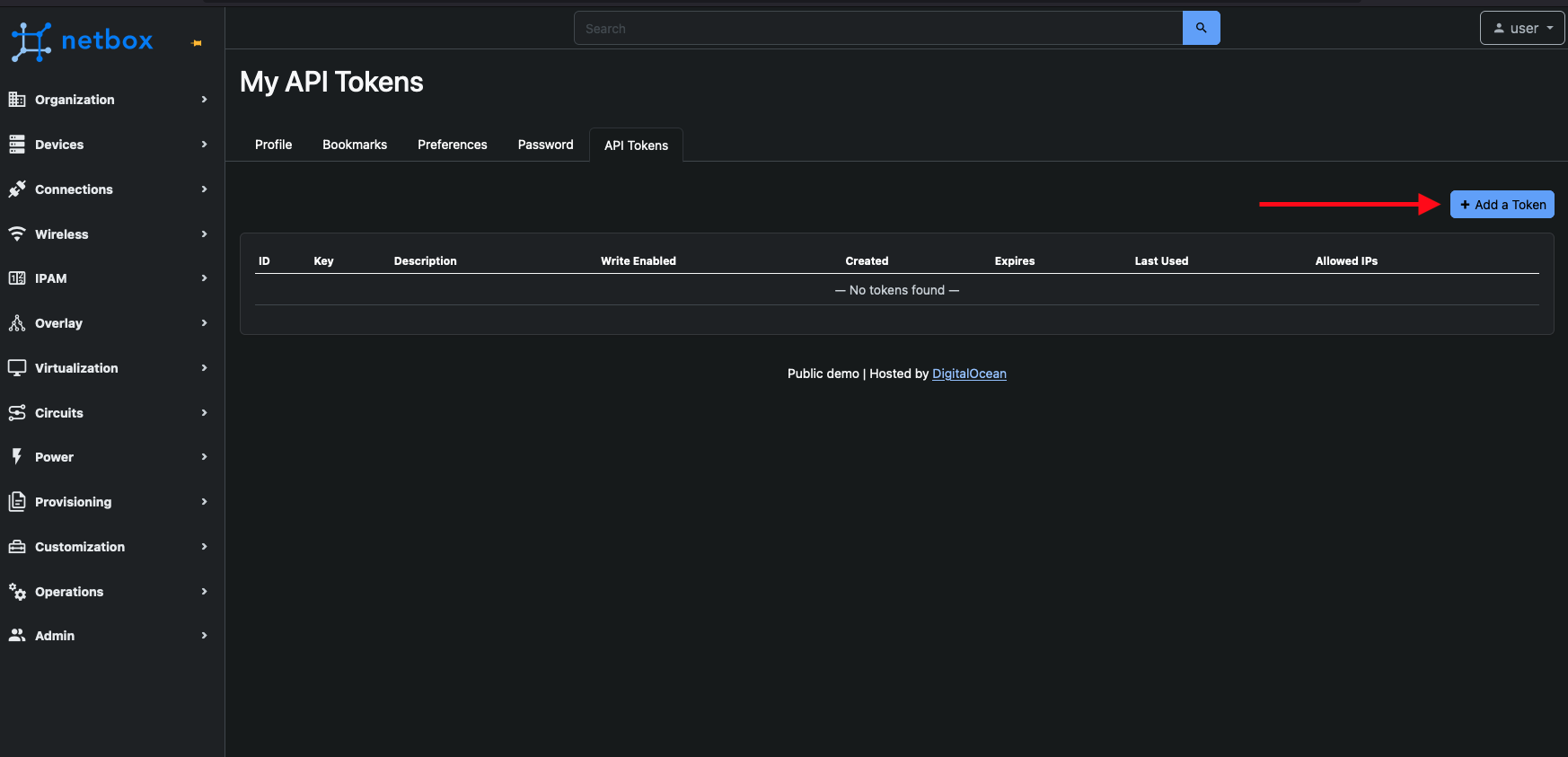Click the Operations gears icon
Viewport: 1568px width, 757px height.
point(17,592)
